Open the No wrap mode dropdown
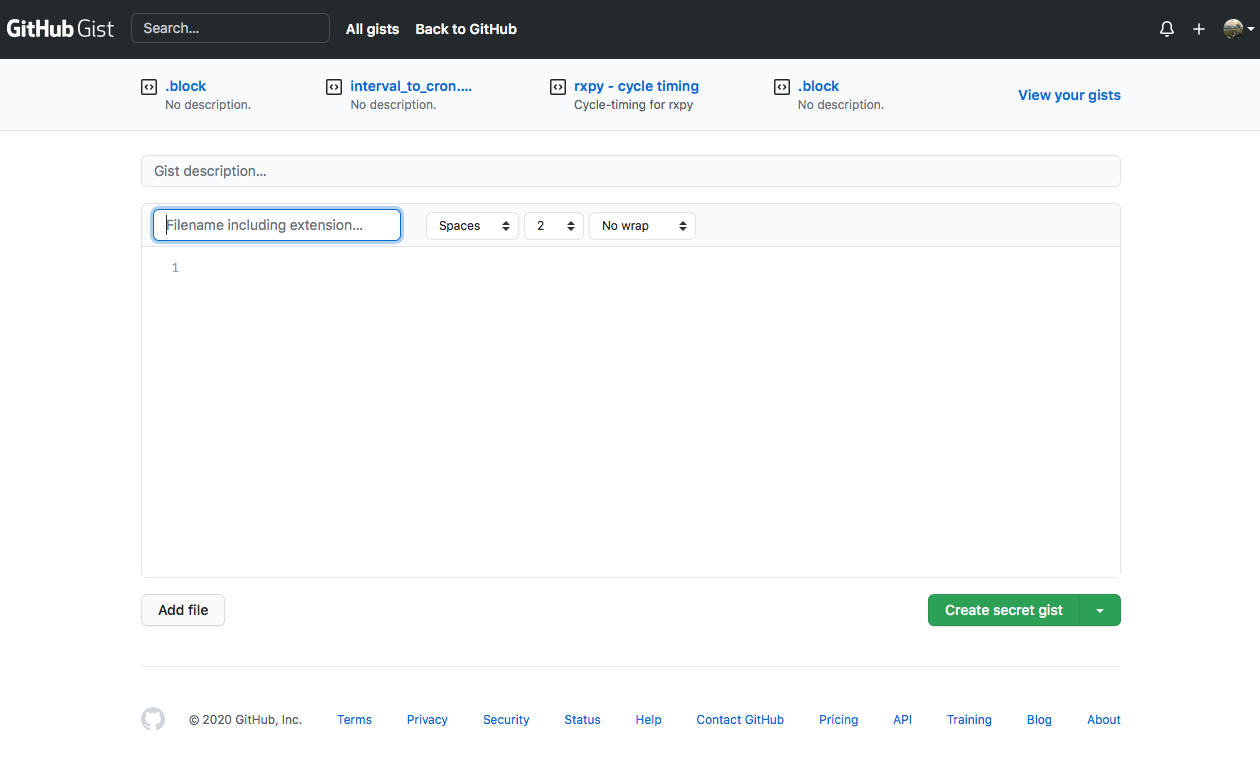 [642, 226]
